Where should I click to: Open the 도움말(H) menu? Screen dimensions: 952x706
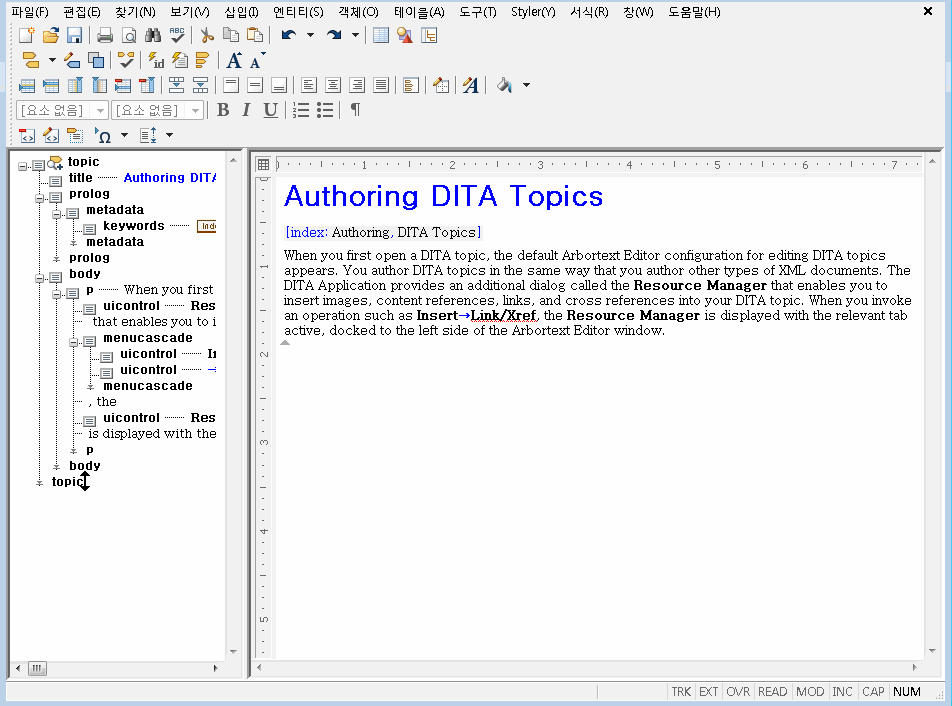[694, 12]
